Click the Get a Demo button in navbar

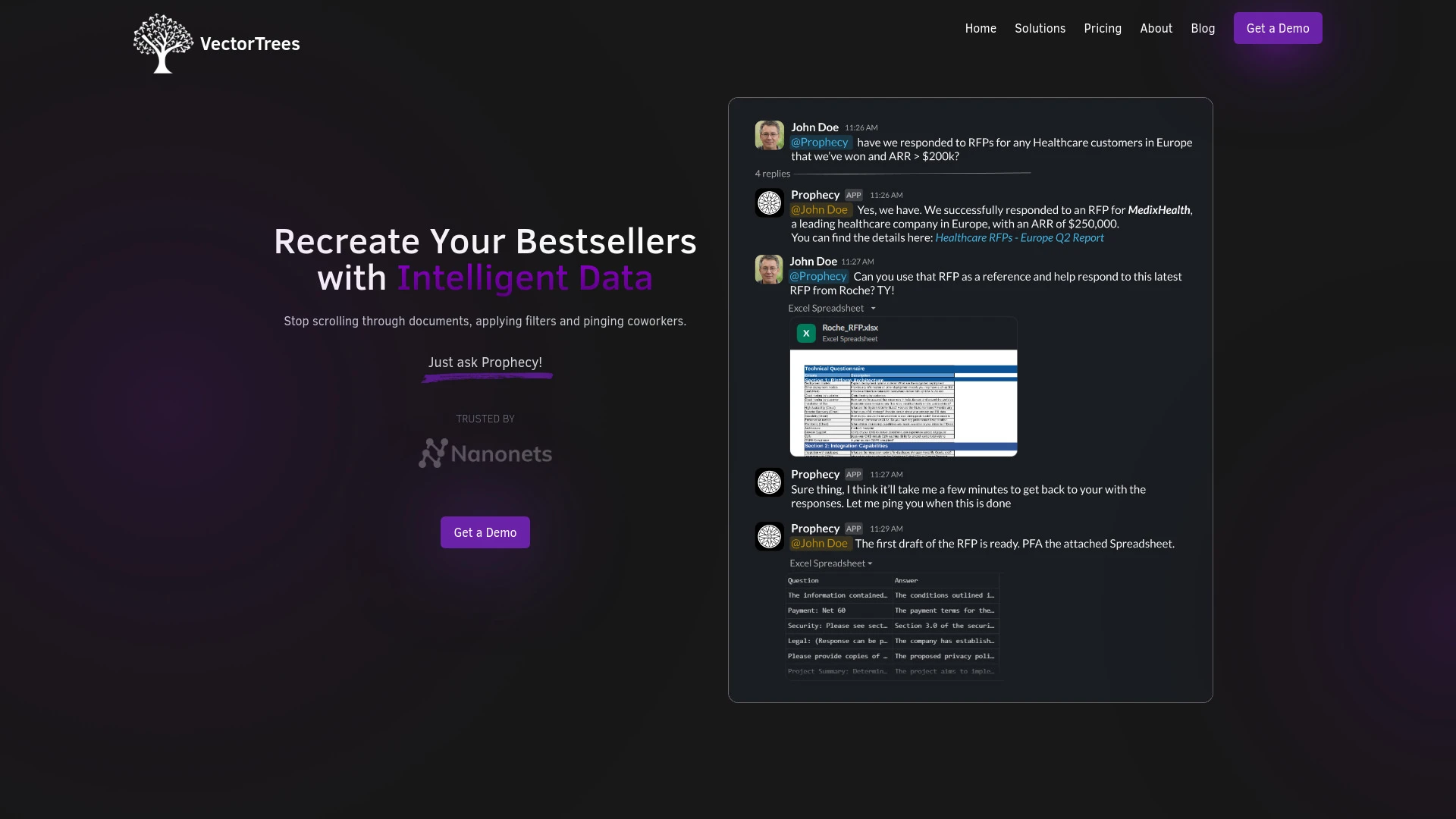click(1278, 28)
